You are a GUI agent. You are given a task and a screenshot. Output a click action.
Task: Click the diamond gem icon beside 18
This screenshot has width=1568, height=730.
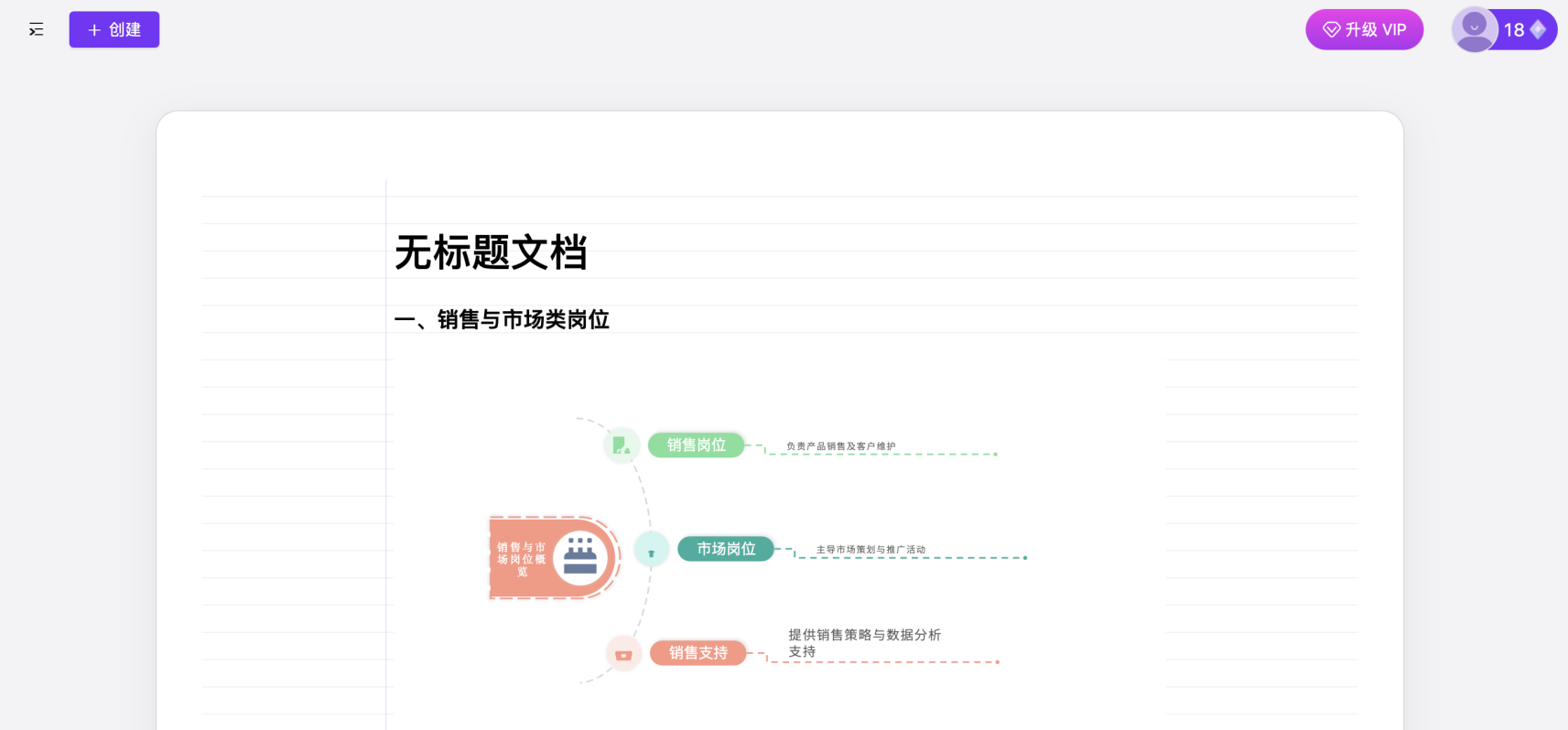pyautogui.click(x=1539, y=30)
